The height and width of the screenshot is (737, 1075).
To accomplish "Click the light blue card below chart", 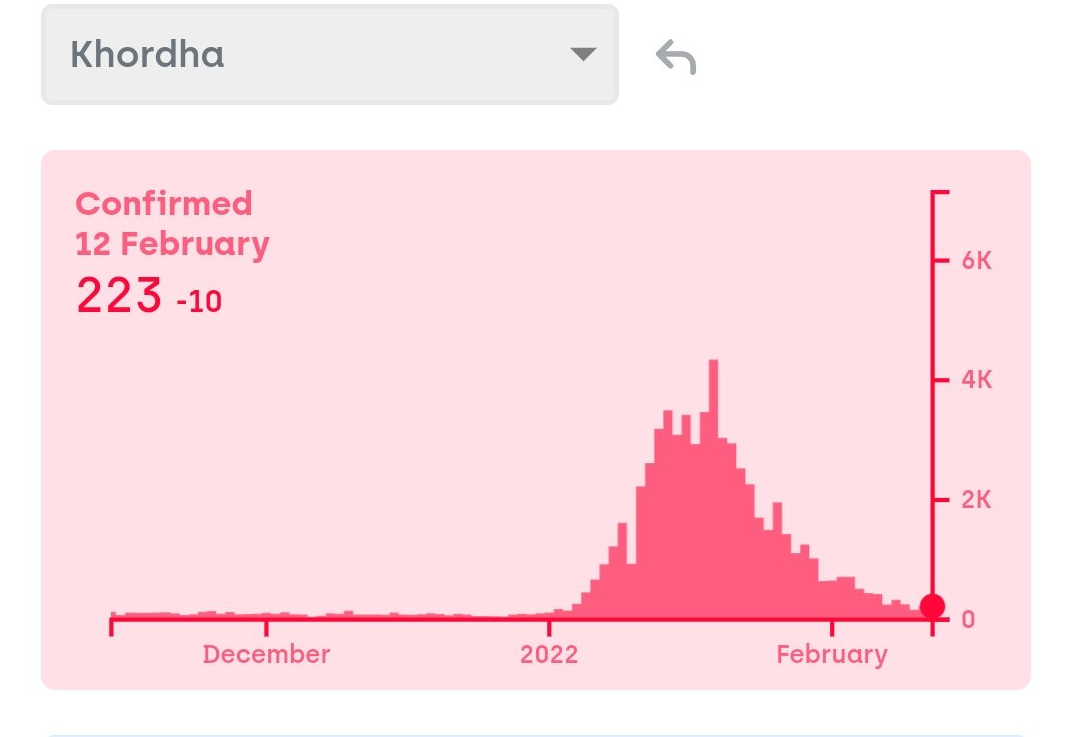I will point(536,734).
